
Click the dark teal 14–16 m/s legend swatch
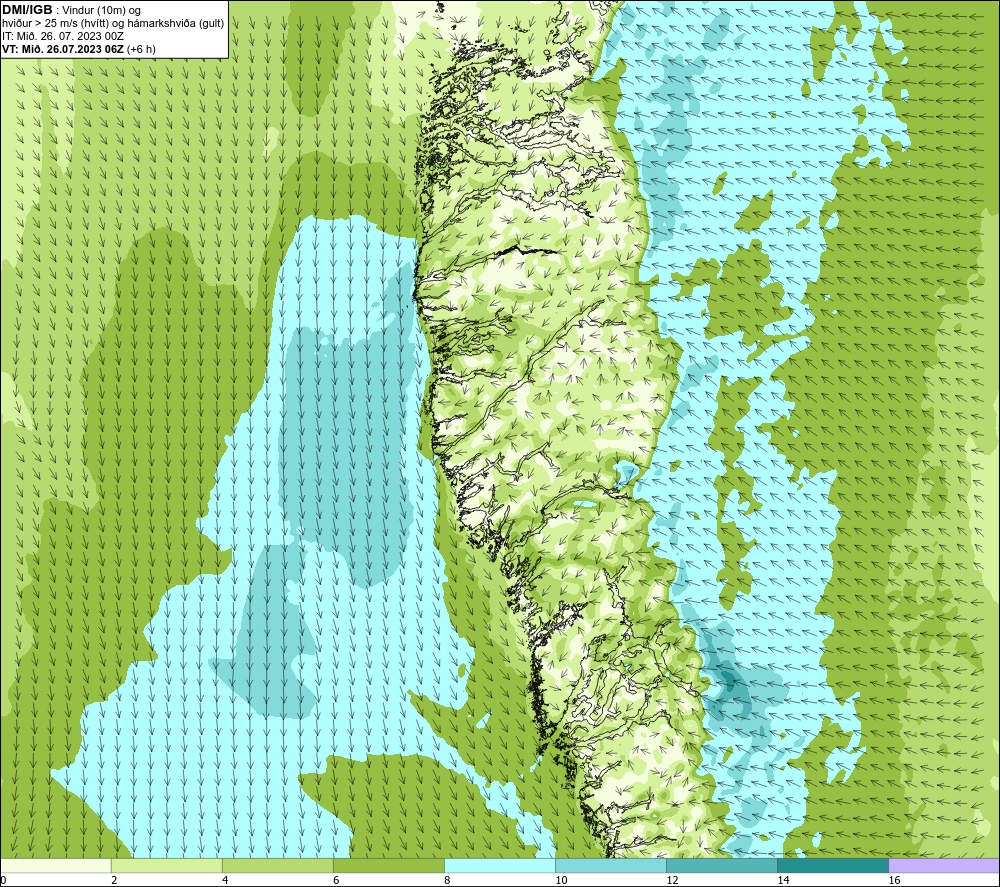[832, 866]
